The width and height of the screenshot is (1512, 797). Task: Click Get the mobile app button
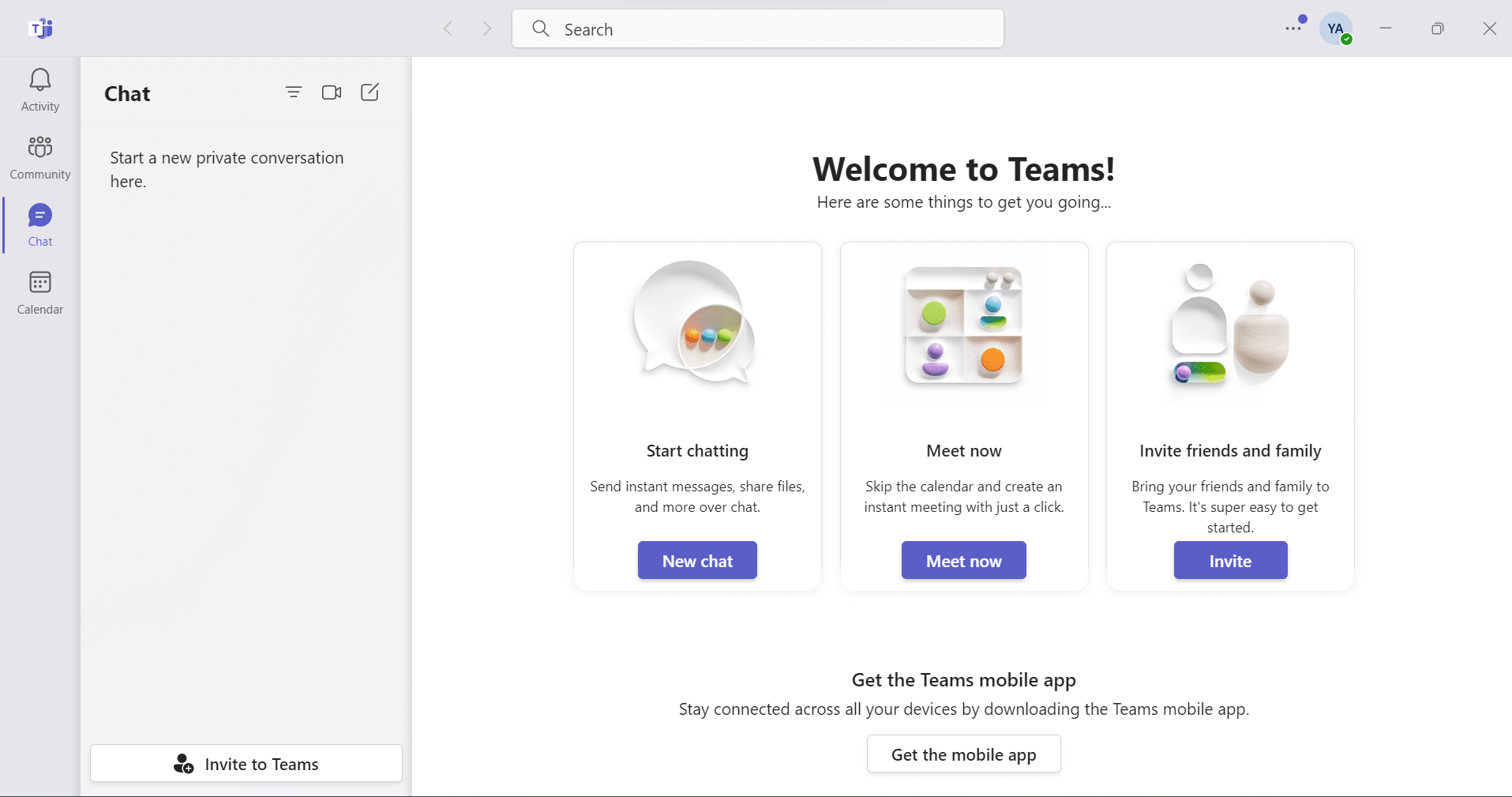(x=963, y=754)
